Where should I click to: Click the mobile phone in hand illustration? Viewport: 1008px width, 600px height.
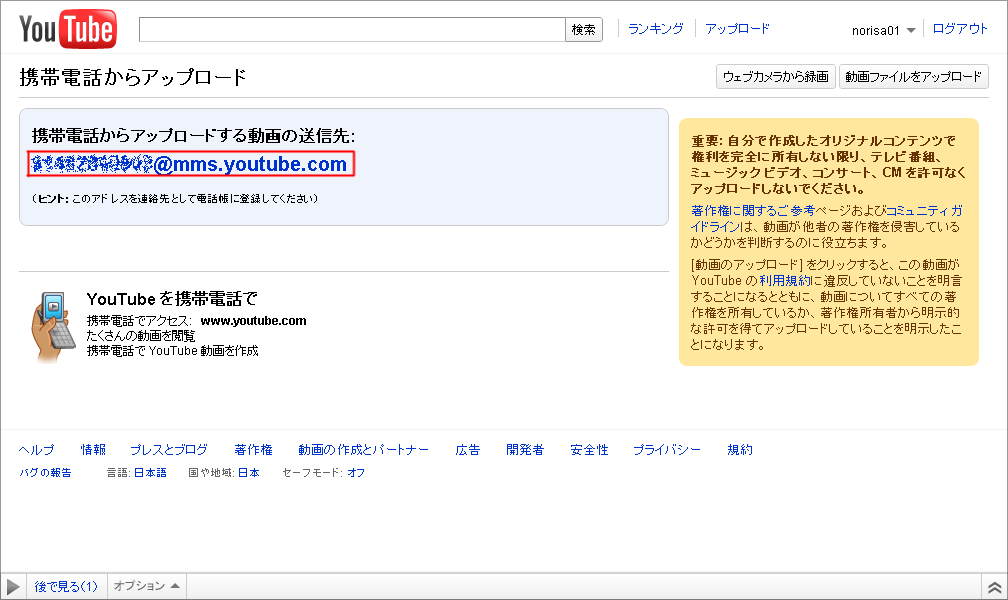(x=53, y=327)
